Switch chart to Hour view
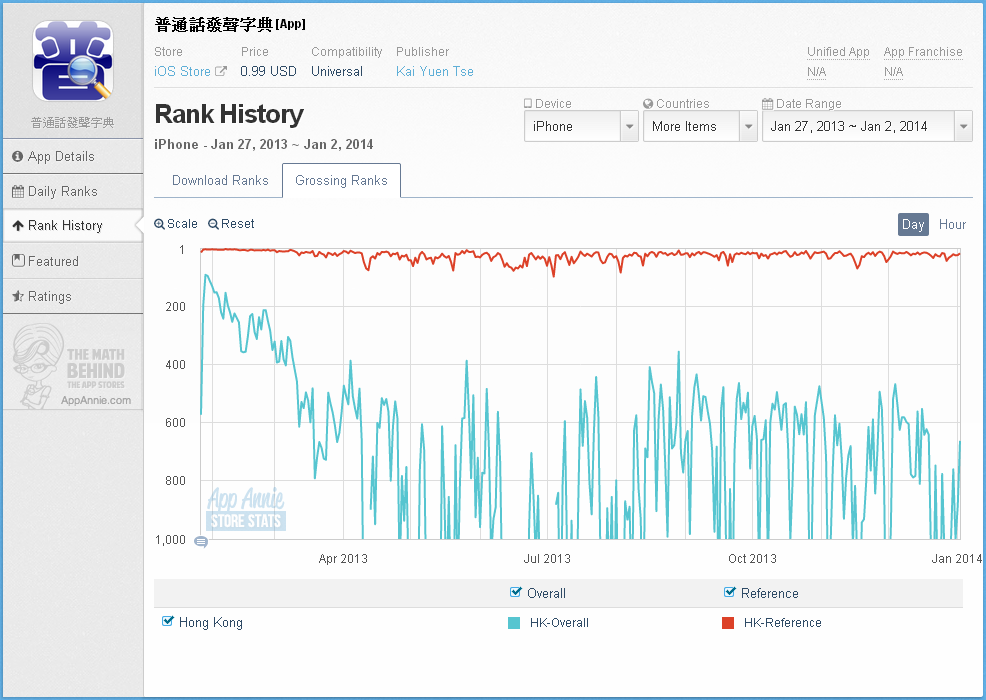 tap(952, 225)
